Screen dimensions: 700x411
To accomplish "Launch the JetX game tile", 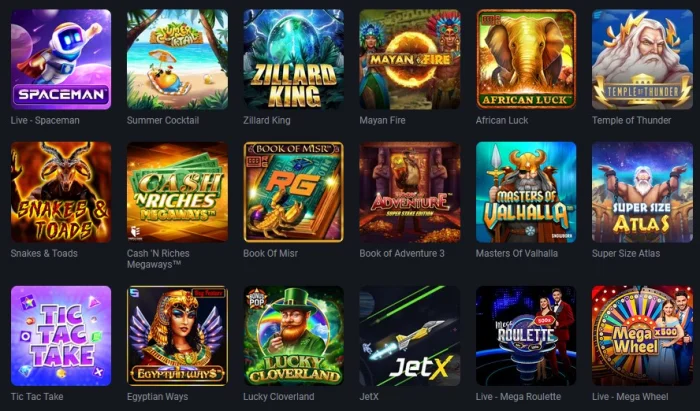I will 410,336.
